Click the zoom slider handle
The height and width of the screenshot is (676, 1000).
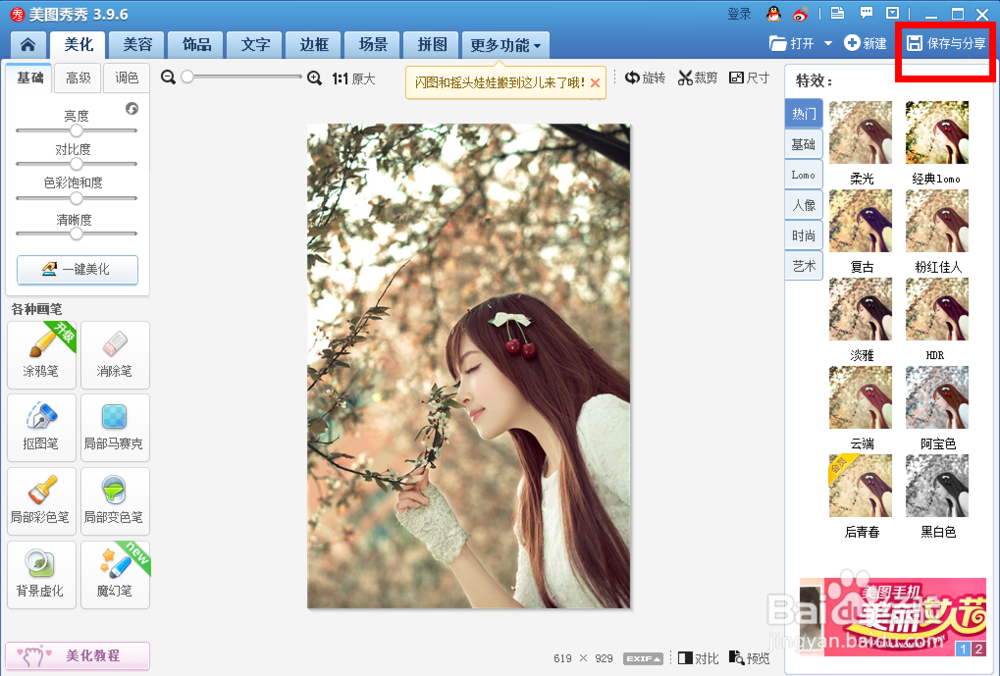coord(187,77)
